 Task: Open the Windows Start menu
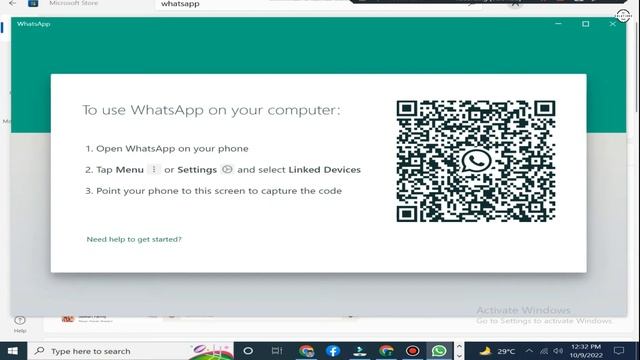pos(13,351)
